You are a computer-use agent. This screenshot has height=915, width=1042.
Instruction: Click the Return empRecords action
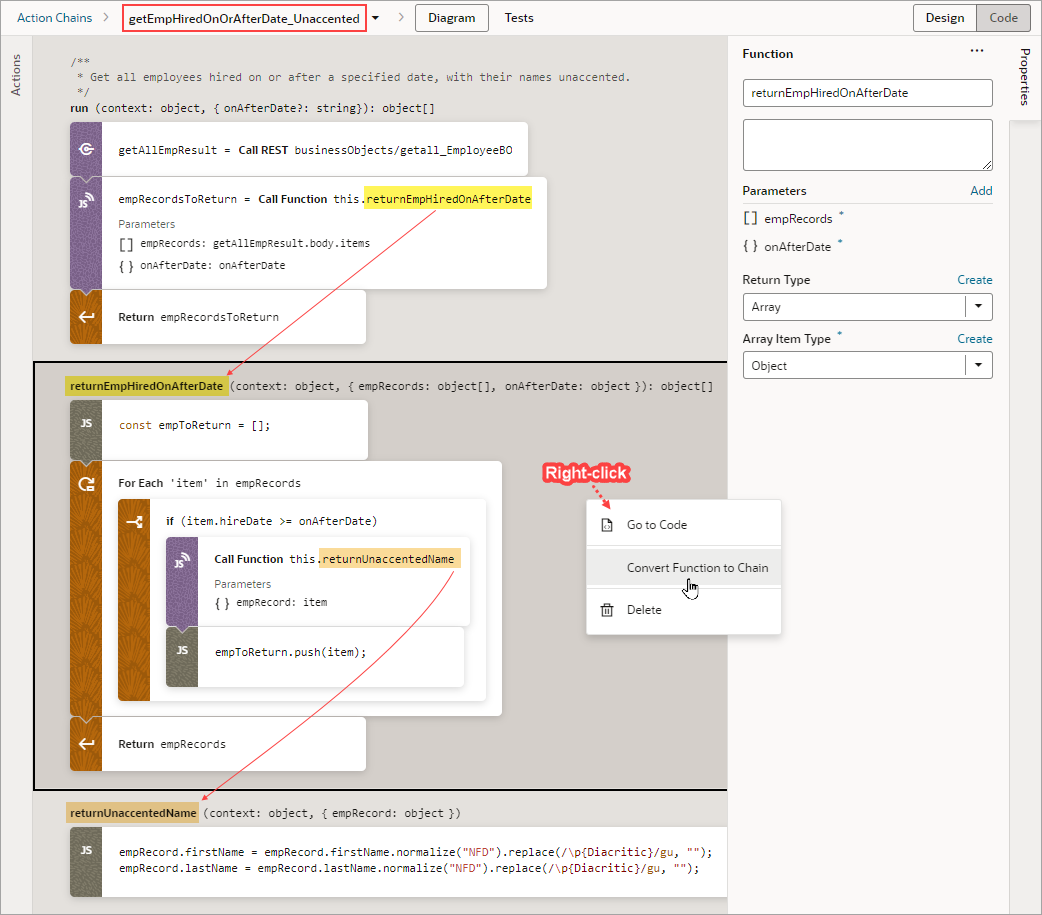click(218, 744)
